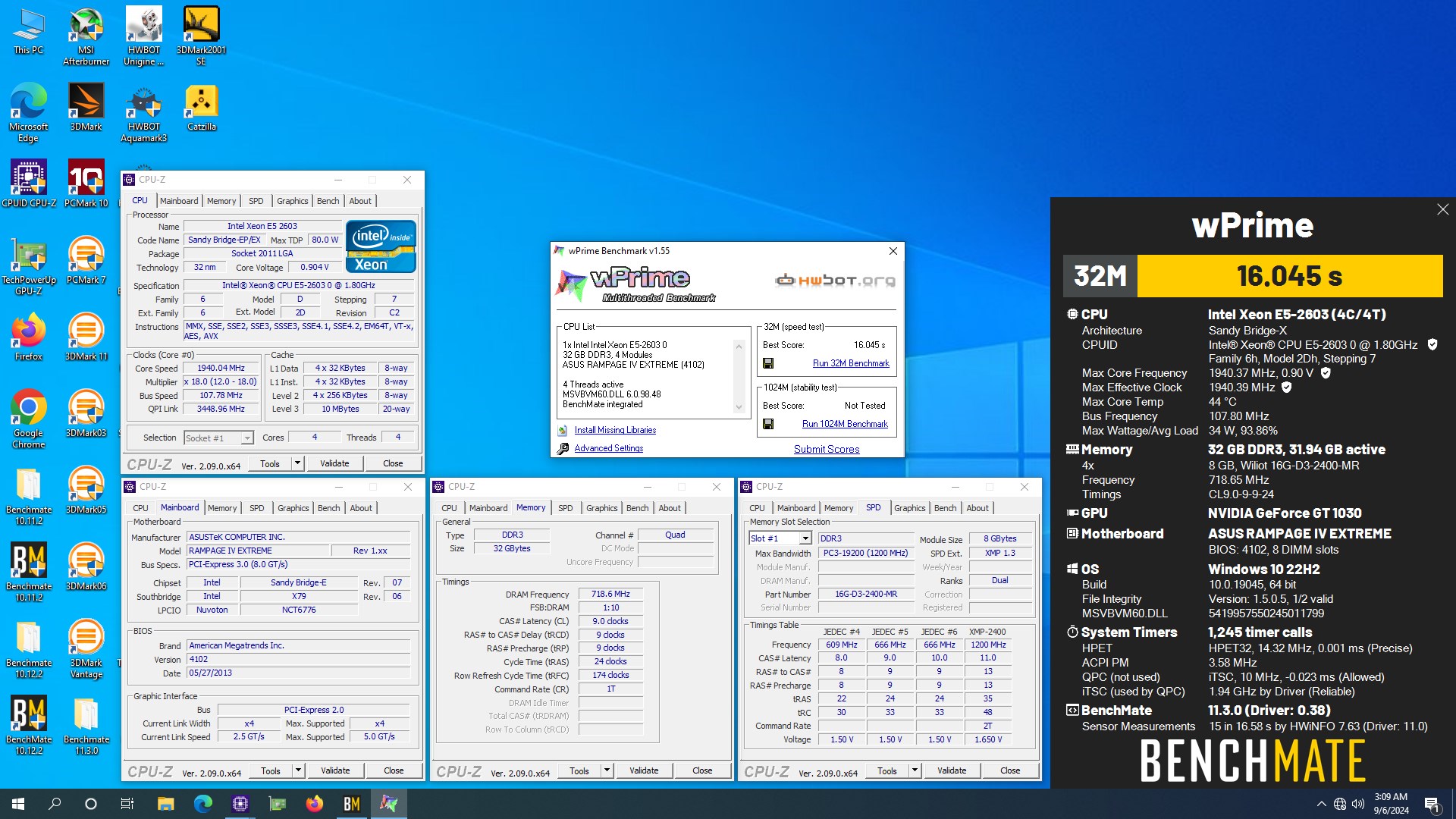Expand Tools dropdown arrow in CPU-Z Mainboard window
The image size is (1456, 819).
(x=298, y=770)
